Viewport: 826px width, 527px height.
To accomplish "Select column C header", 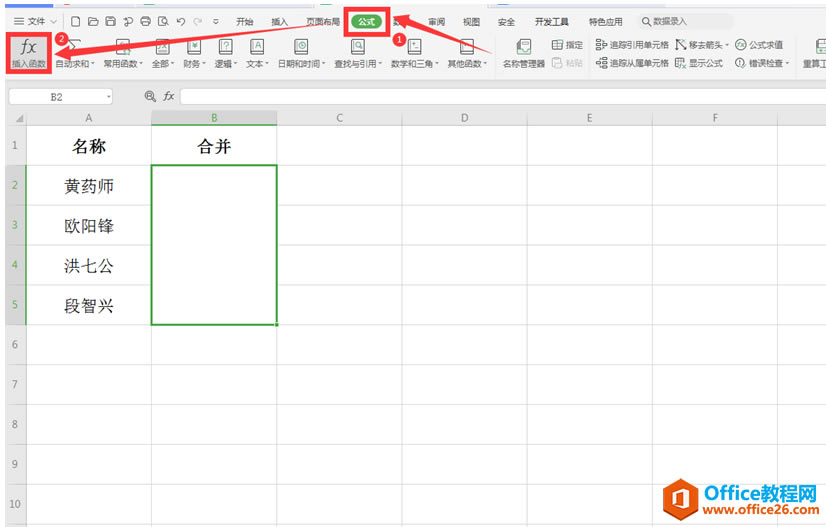I will coord(339,118).
